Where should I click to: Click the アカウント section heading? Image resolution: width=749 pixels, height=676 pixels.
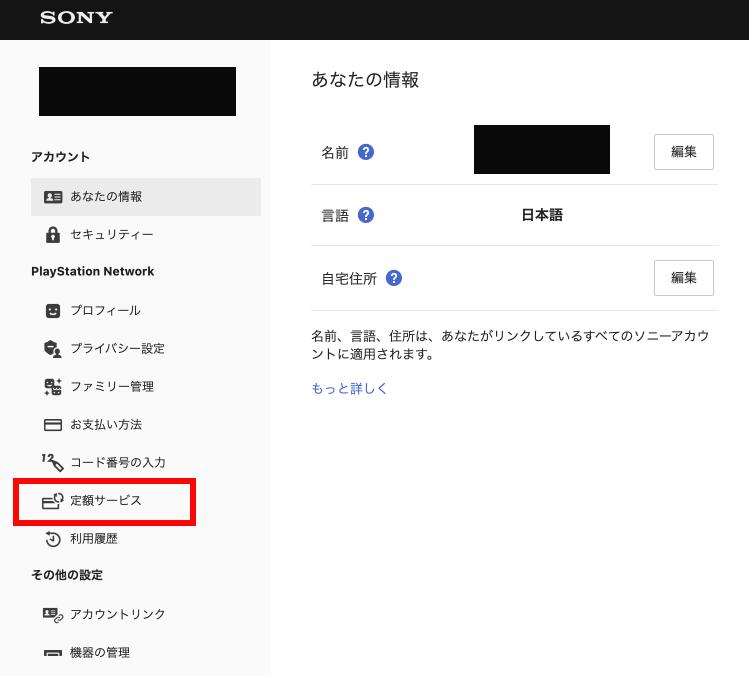pyautogui.click(x=60, y=157)
